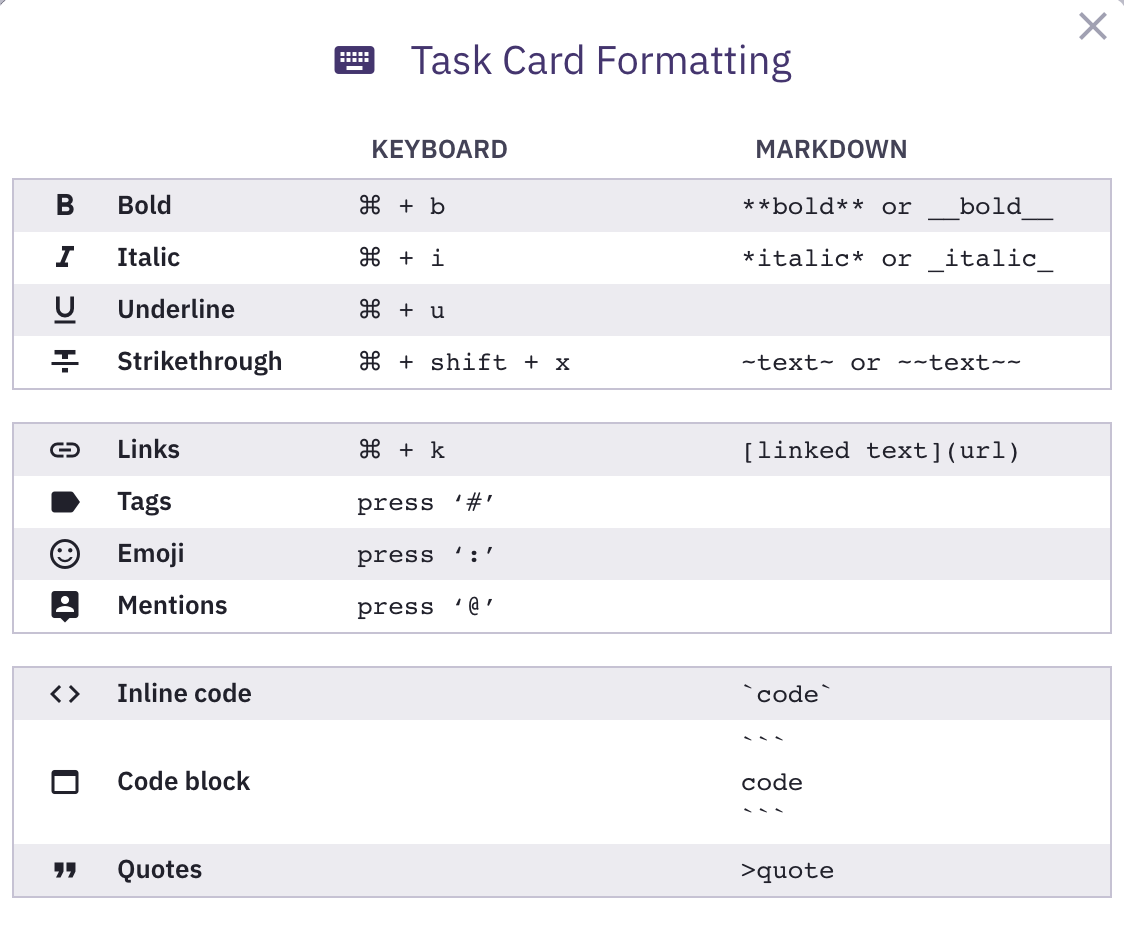Click the Bold B icon
This screenshot has width=1124, height=948.
click(x=65, y=205)
